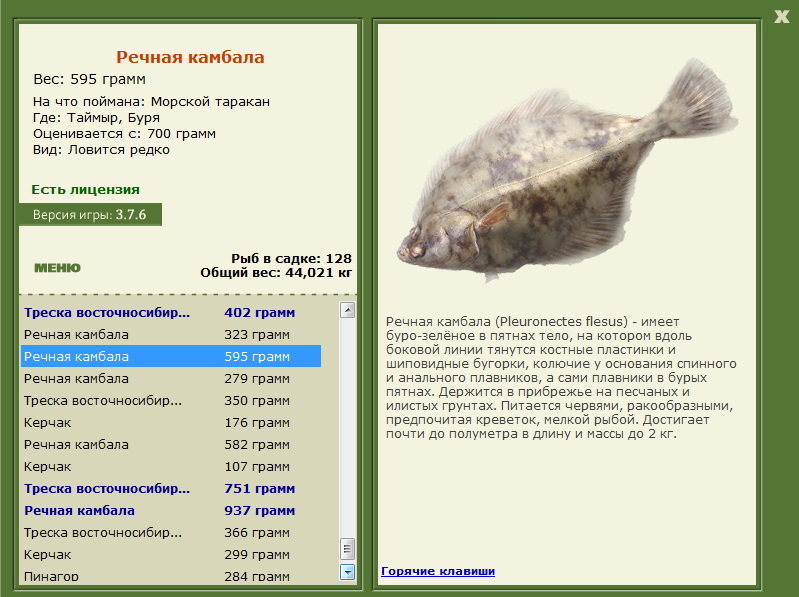Close the fish info window with X
The height and width of the screenshot is (597, 799).
point(781,17)
